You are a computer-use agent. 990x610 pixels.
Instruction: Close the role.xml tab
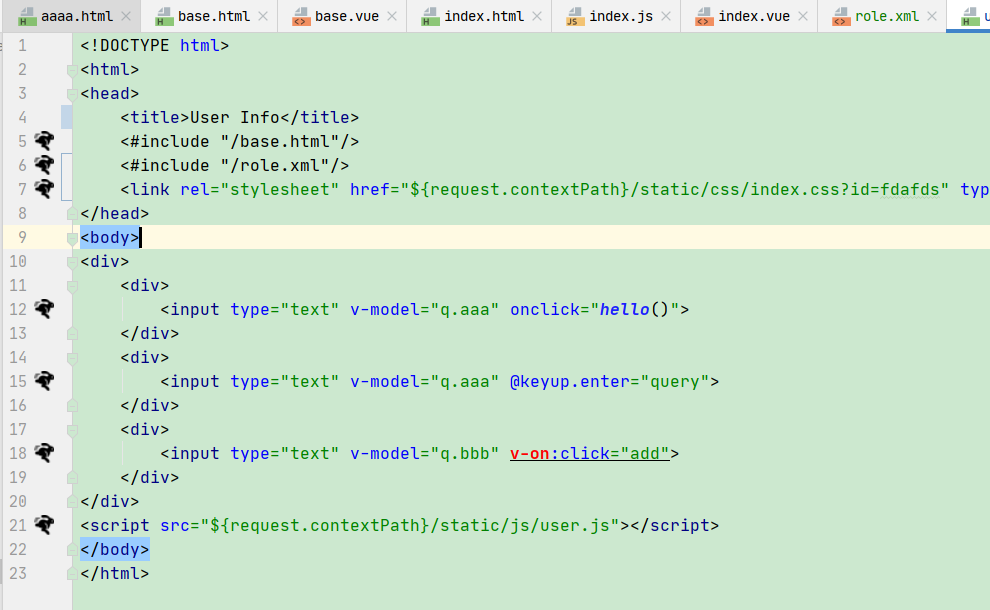coord(932,16)
